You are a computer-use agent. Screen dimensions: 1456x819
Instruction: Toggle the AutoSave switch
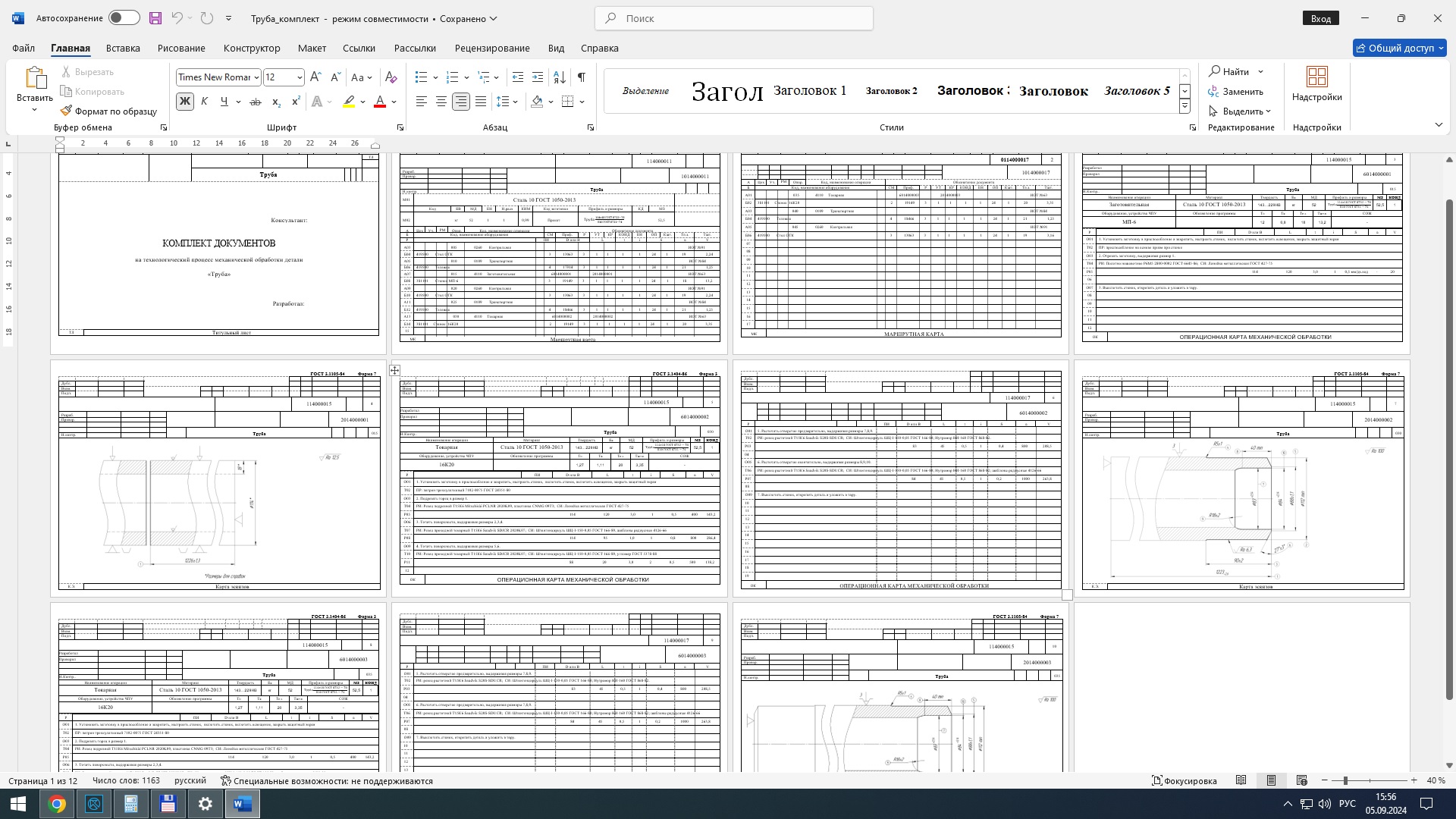click(x=124, y=18)
